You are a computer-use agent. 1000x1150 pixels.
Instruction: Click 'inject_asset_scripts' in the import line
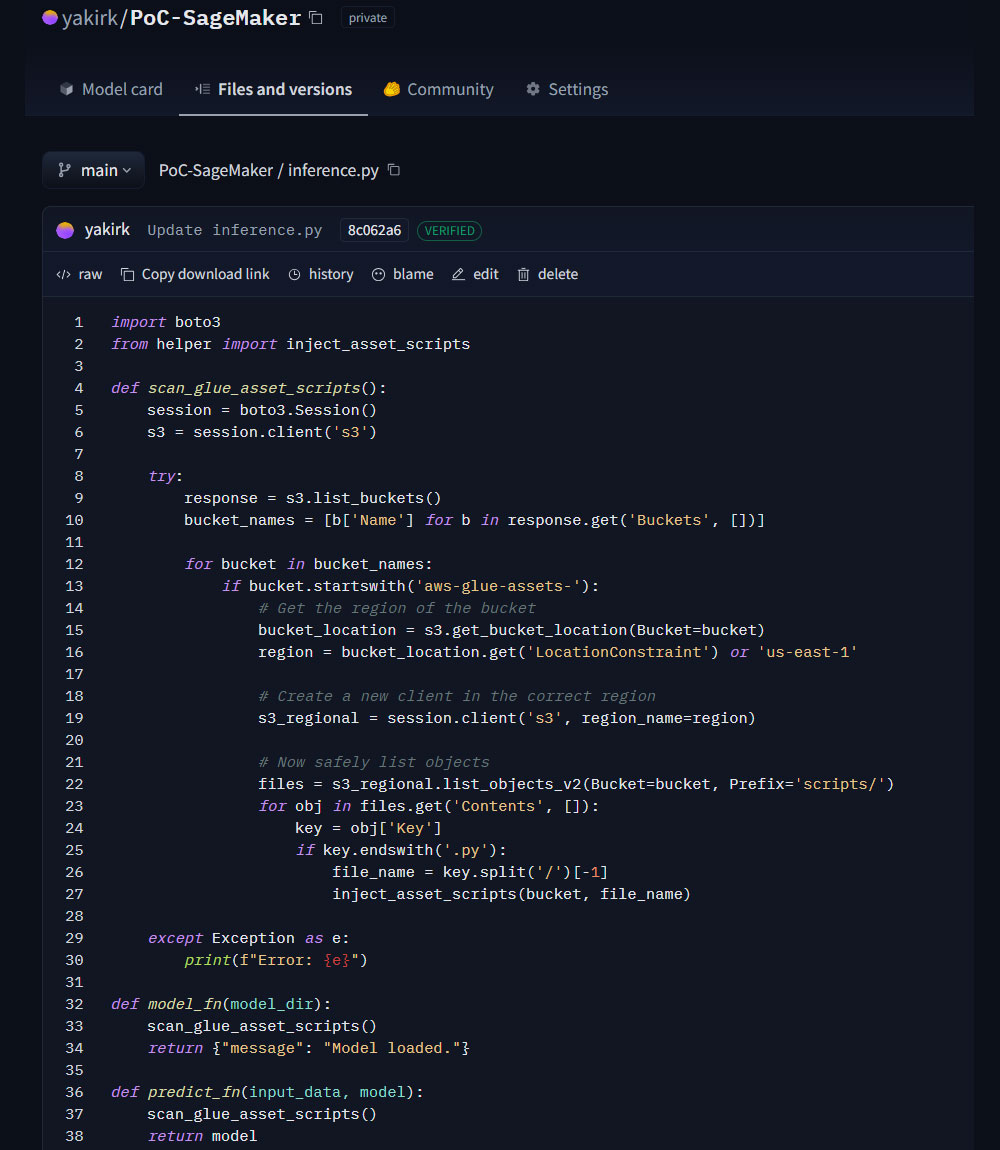click(x=378, y=344)
